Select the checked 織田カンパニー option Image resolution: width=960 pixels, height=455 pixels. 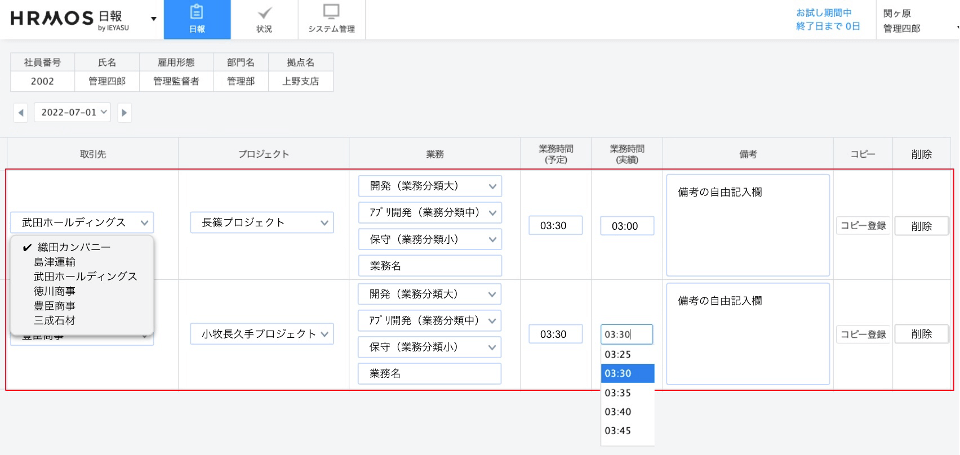(x=72, y=247)
